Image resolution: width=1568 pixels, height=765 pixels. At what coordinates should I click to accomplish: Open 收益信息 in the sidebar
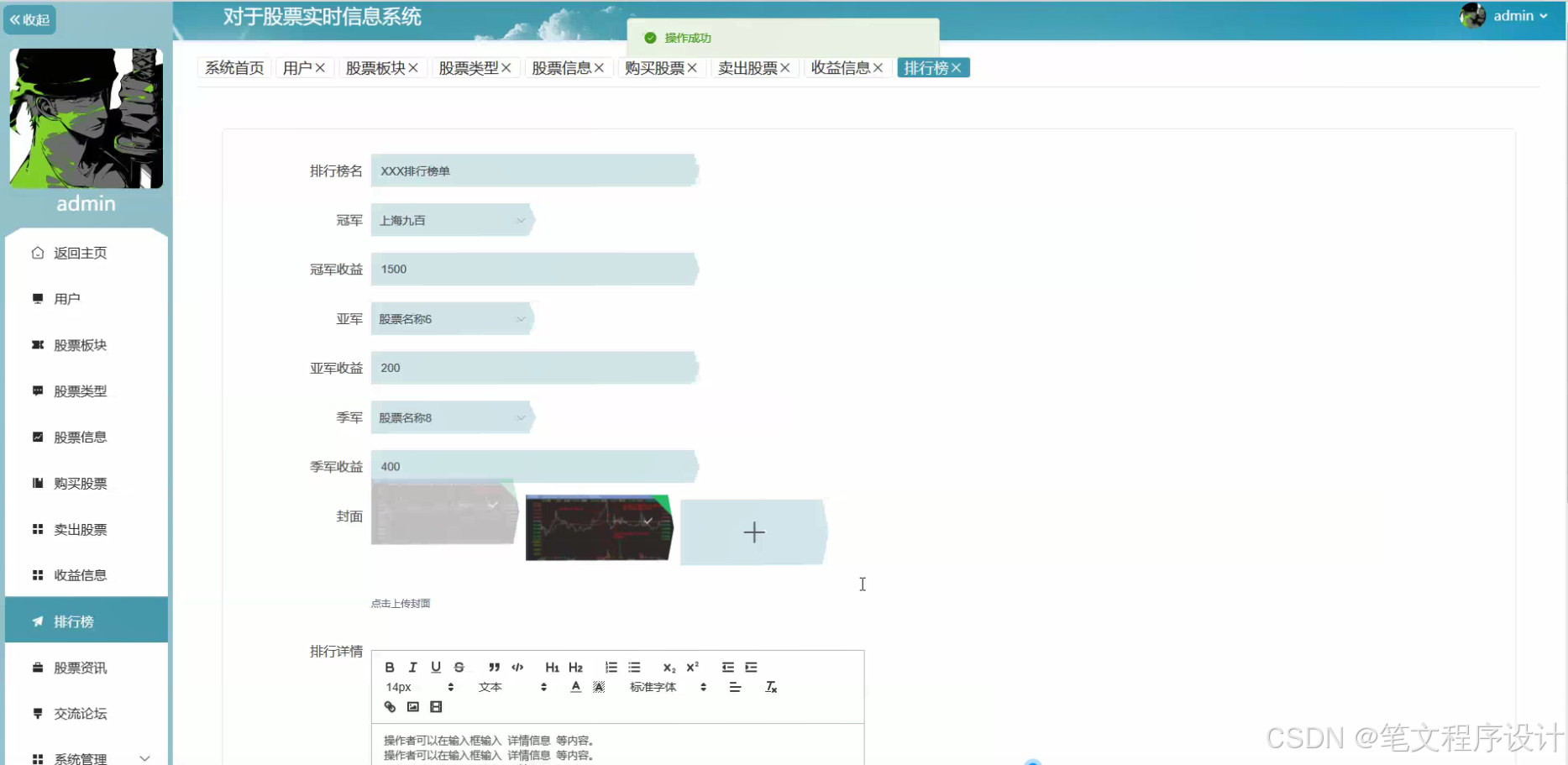[x=87, y=575]
